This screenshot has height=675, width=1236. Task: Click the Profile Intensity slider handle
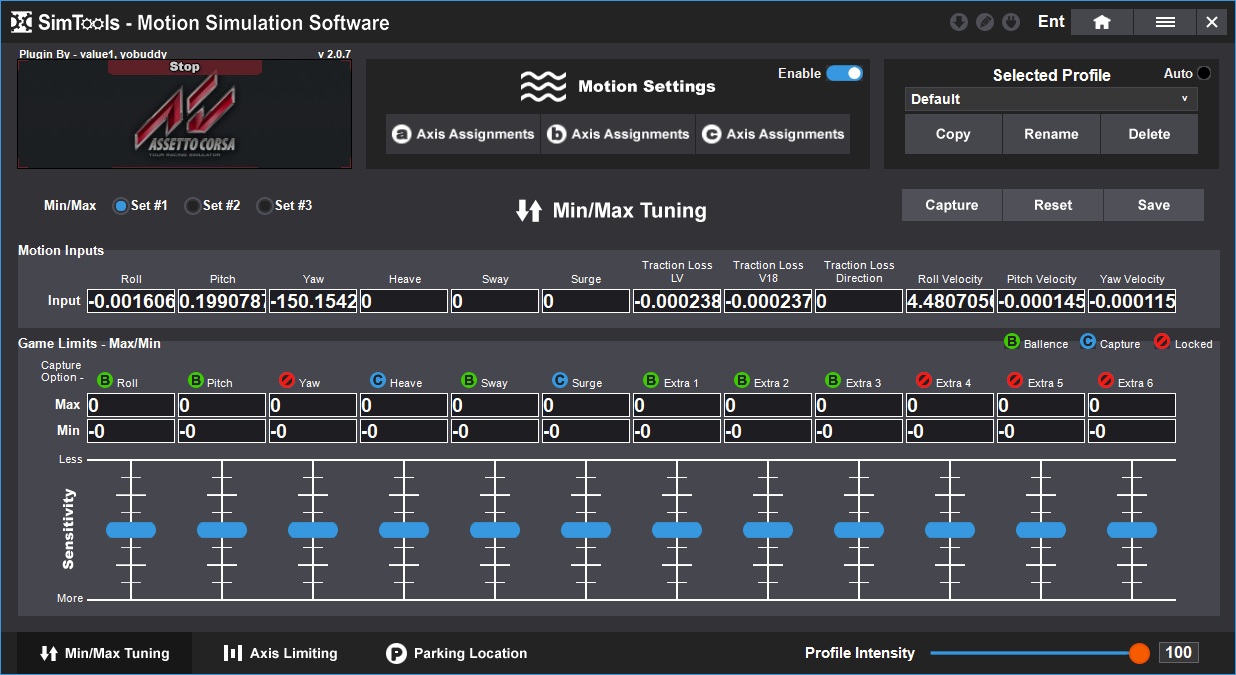(x=1139, y=653)
